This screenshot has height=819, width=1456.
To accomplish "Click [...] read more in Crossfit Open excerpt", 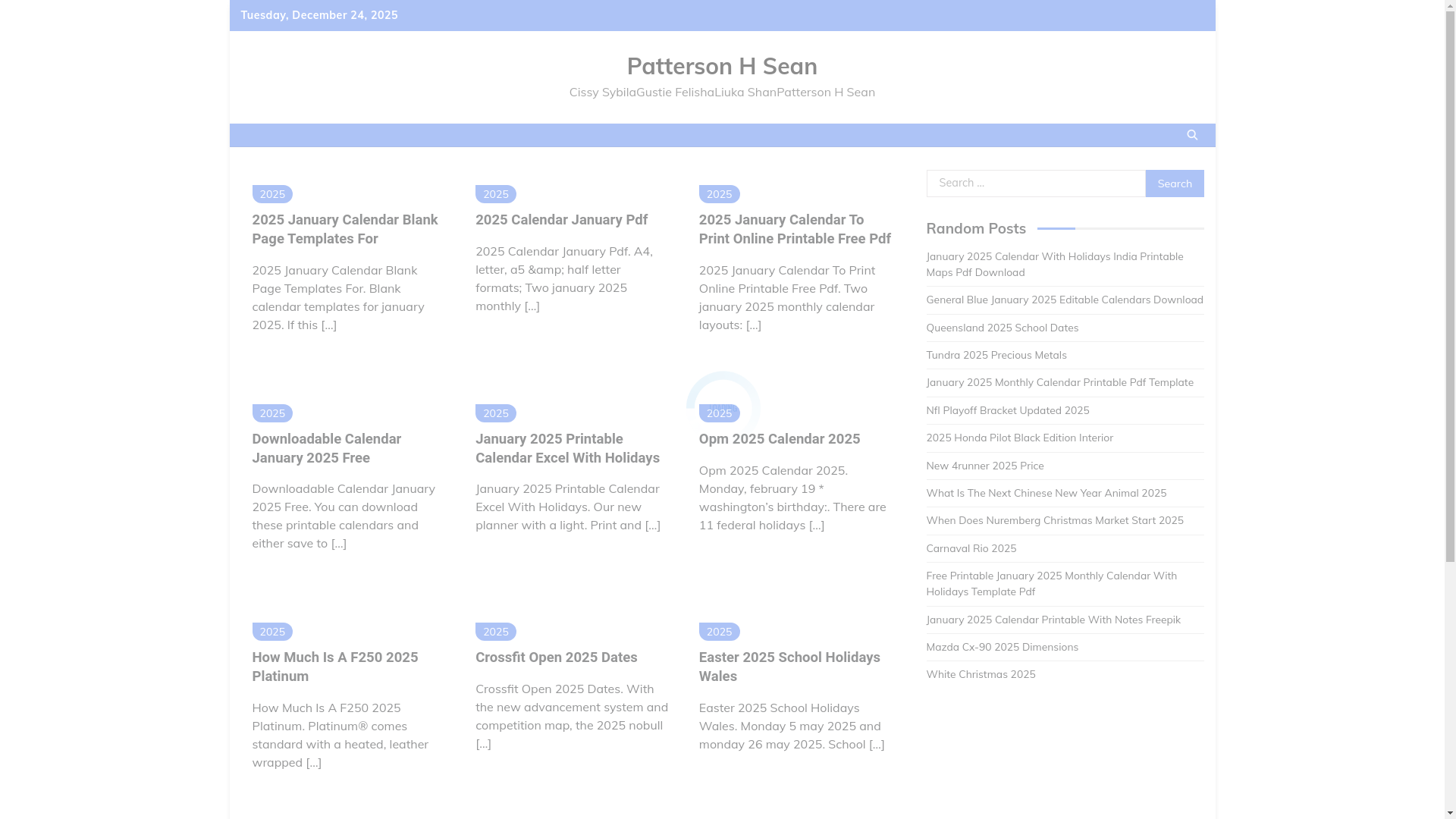I will (x=483, y=744).
